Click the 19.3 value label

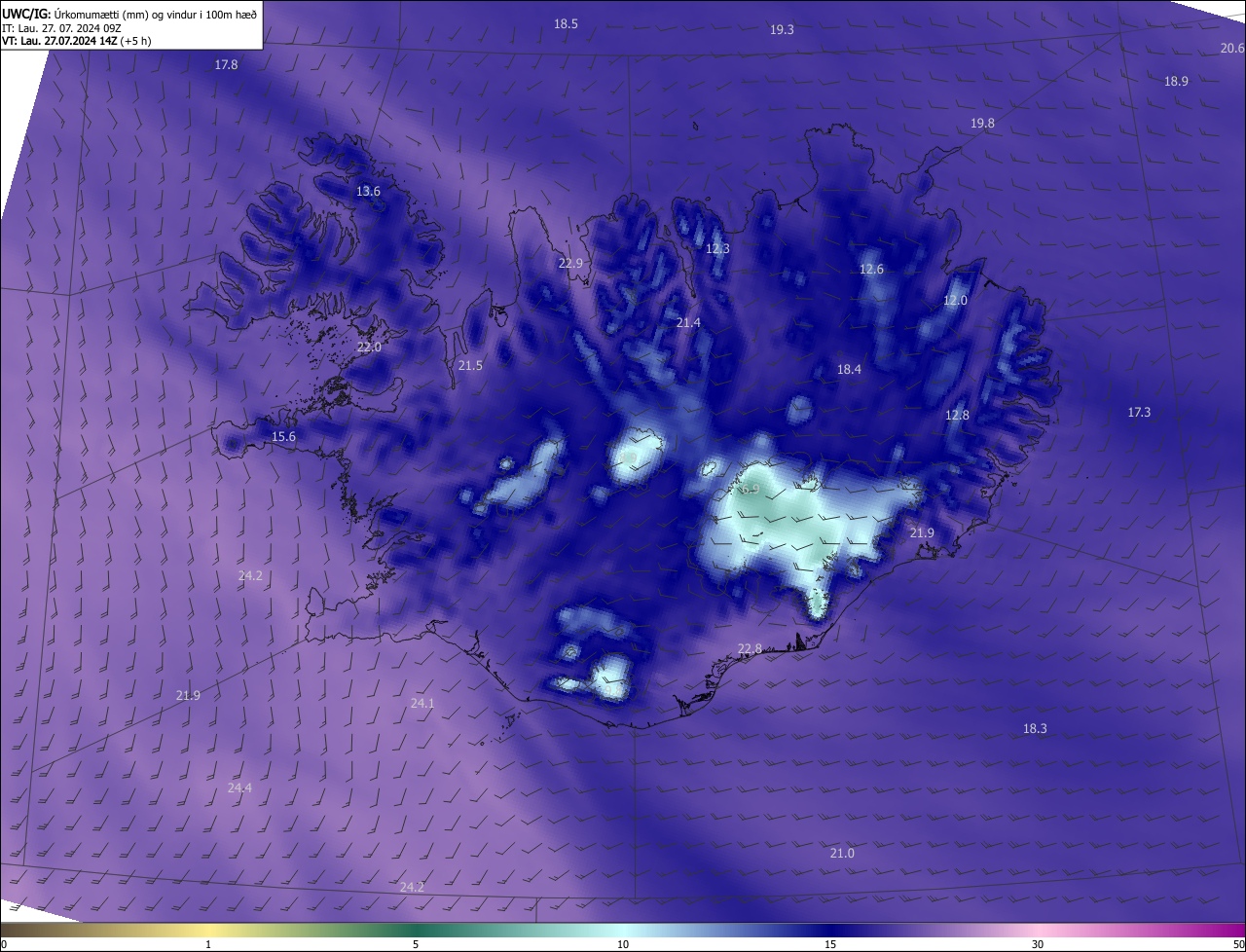pyautogui.click(x=782, y=30)
